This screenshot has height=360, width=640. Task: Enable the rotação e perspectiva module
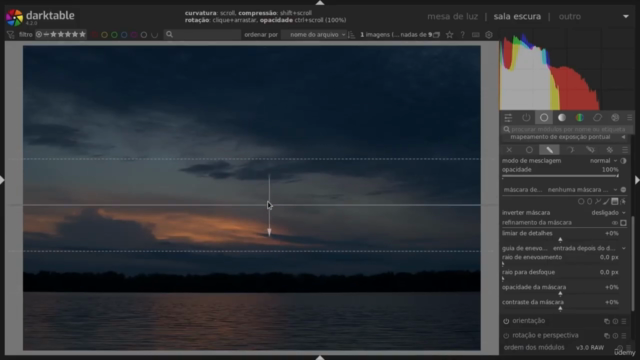click(506, 336)
